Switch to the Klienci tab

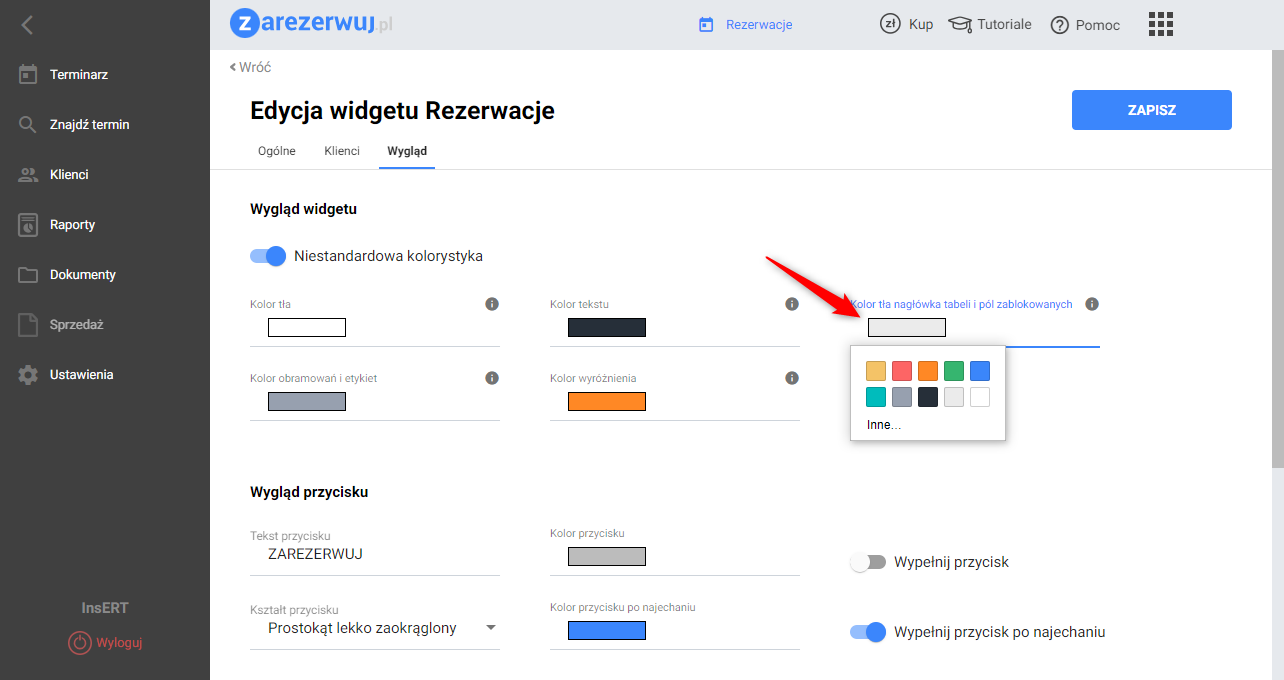tap(342, 151)
